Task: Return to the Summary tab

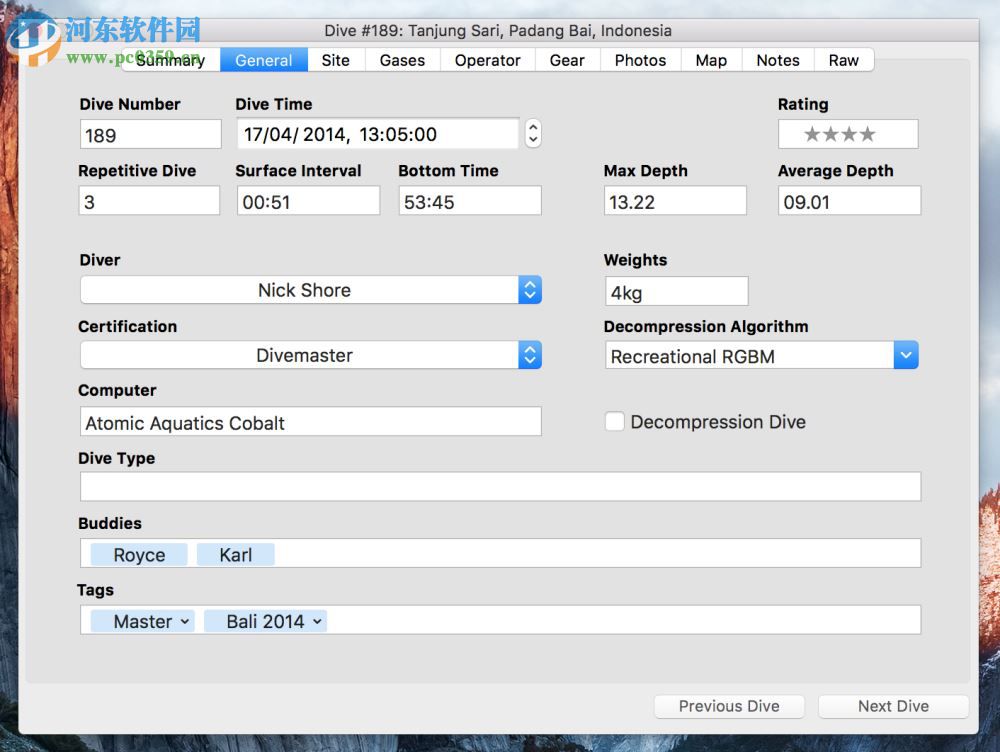Action: (170, 60)
